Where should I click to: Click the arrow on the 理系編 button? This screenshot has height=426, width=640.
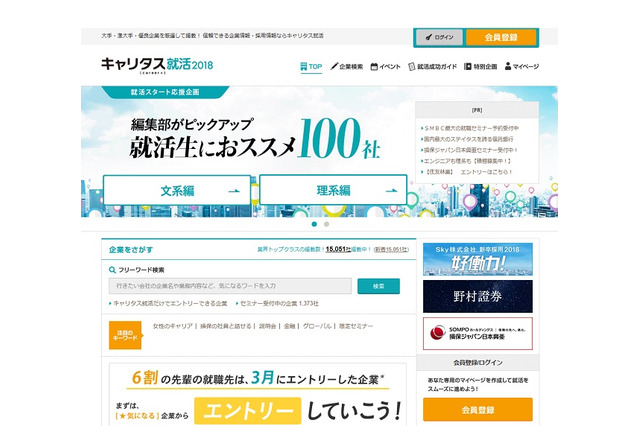(x=391, y=190)
